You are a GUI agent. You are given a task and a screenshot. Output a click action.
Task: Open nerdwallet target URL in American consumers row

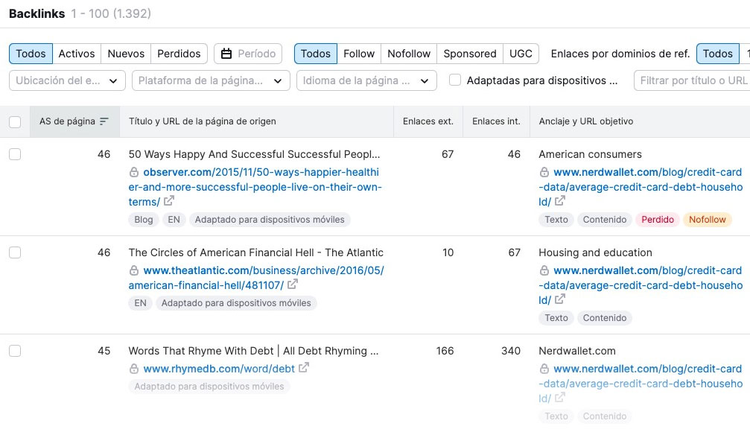(640, 187)
